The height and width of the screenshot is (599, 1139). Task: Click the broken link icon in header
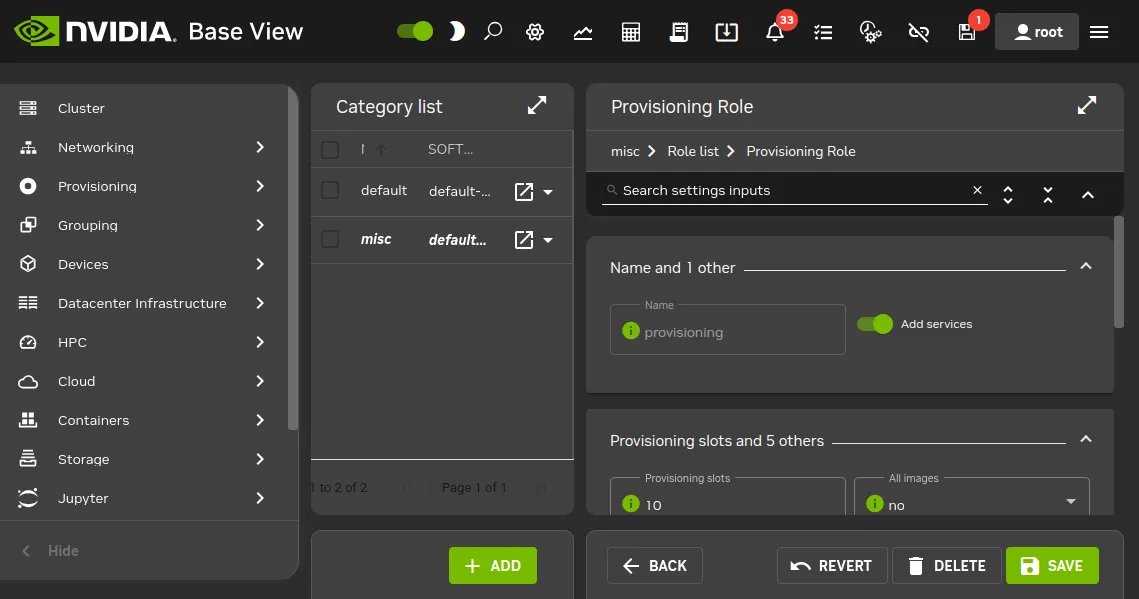[918, 32]
